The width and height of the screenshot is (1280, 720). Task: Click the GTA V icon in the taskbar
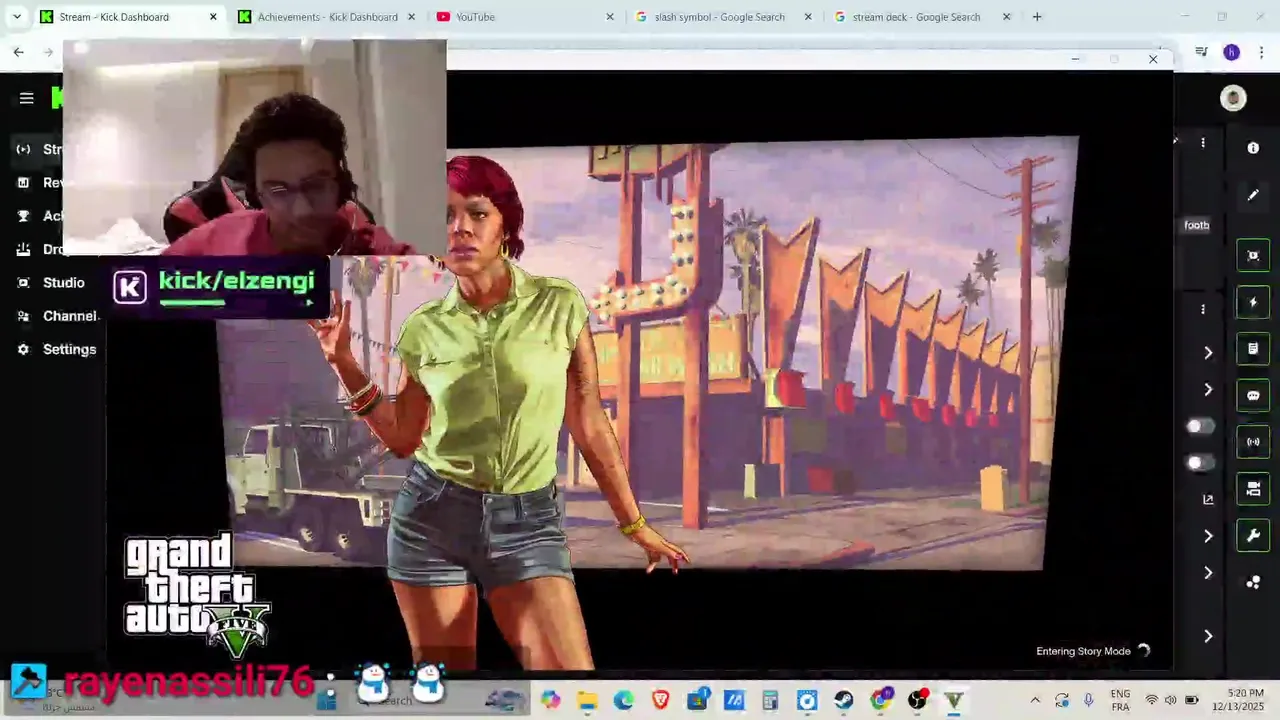(x=953, y=700)
